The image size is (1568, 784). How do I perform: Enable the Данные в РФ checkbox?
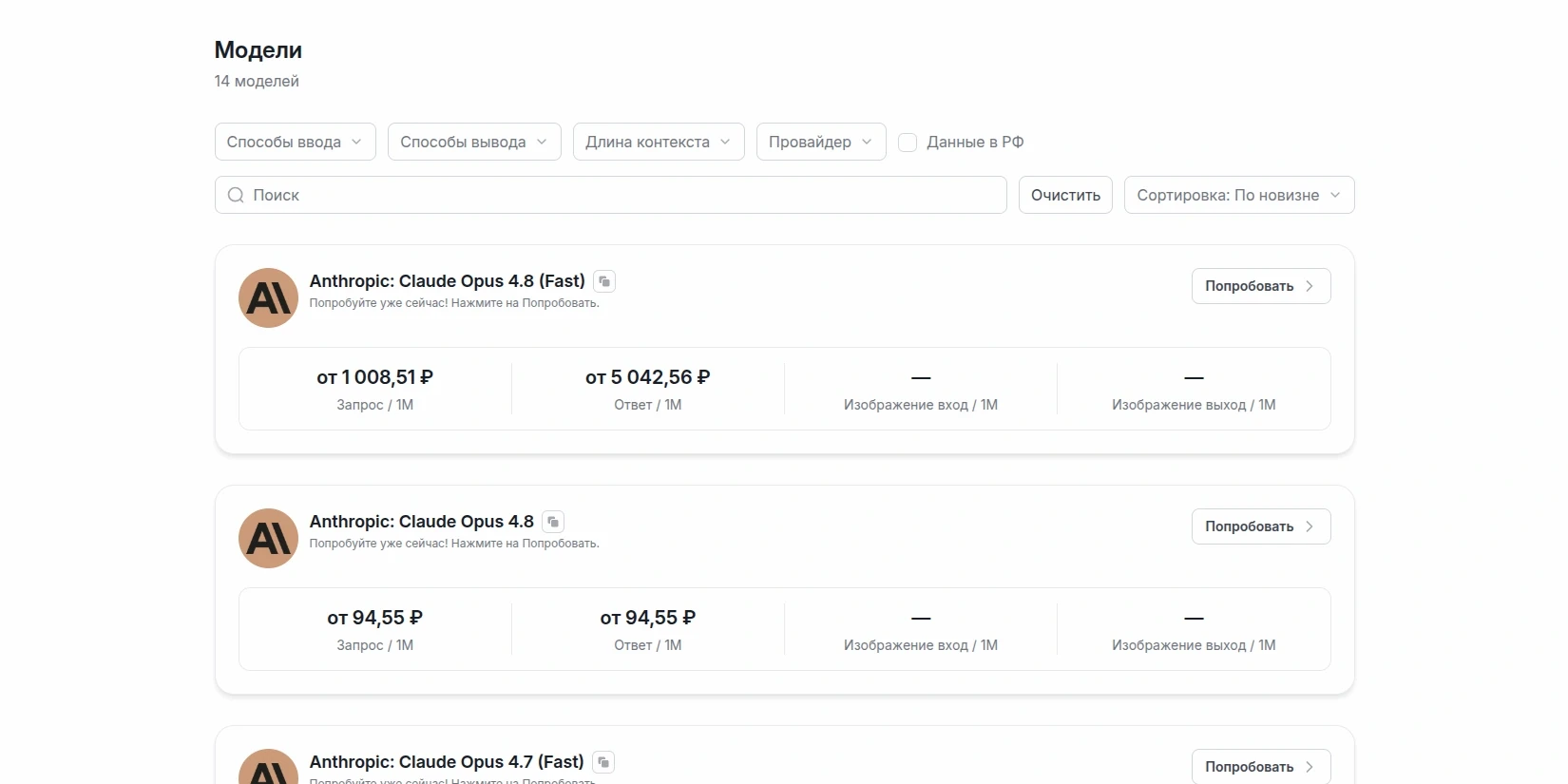coord(908,142)
